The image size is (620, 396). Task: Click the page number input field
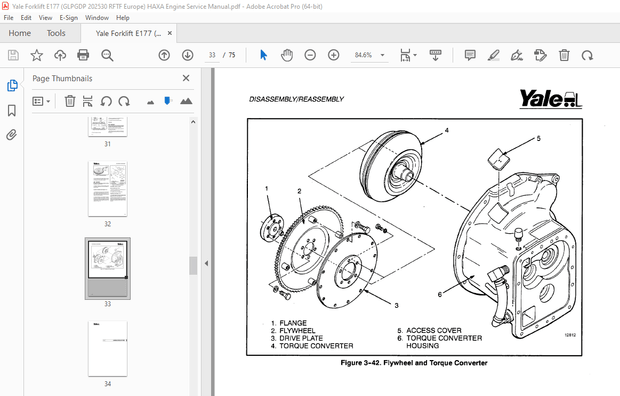tap(212, 55)
